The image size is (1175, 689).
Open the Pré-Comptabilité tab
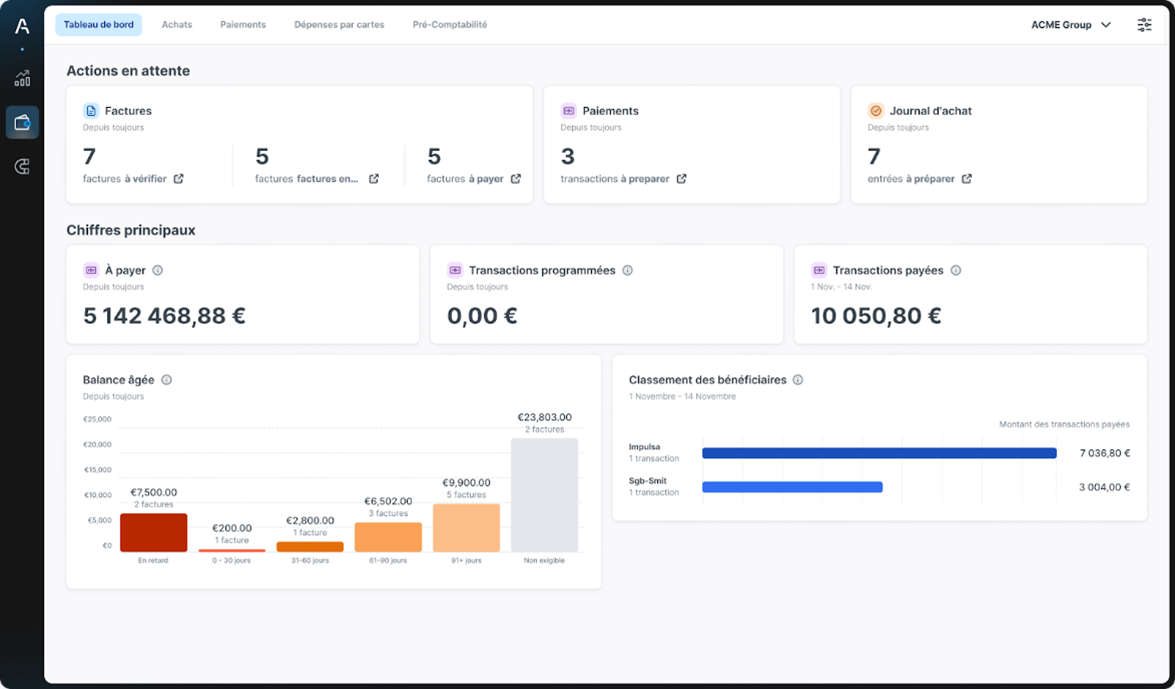[449, 24]
